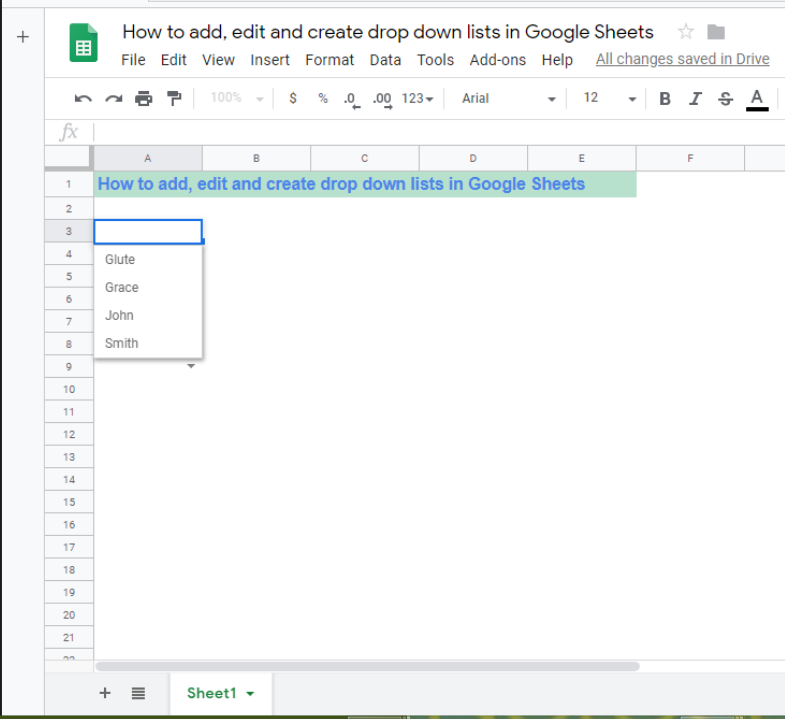Open the Data menu

(385, 60)
